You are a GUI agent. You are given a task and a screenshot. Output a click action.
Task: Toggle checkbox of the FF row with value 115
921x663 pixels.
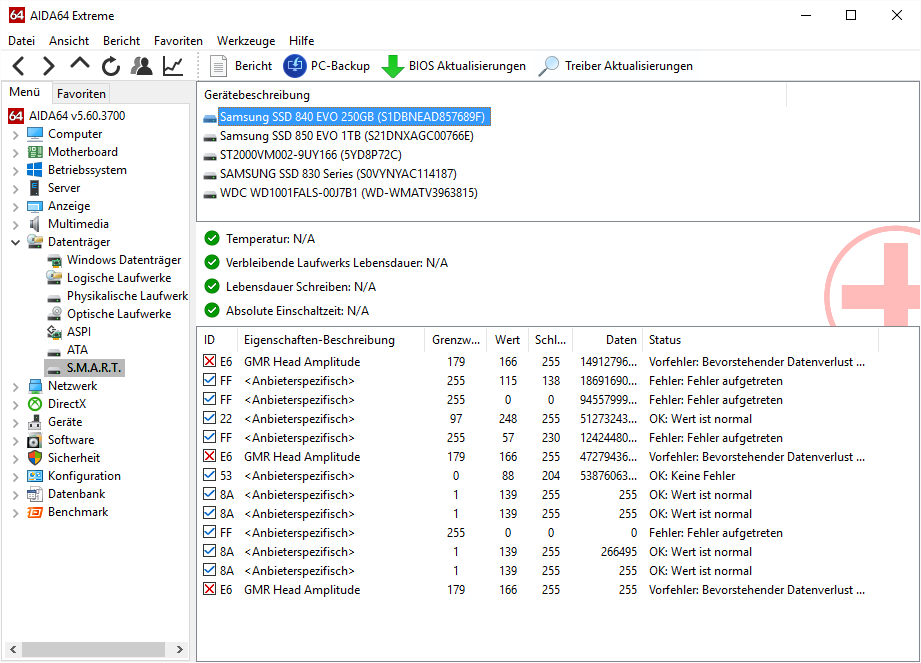click(209, 380)
